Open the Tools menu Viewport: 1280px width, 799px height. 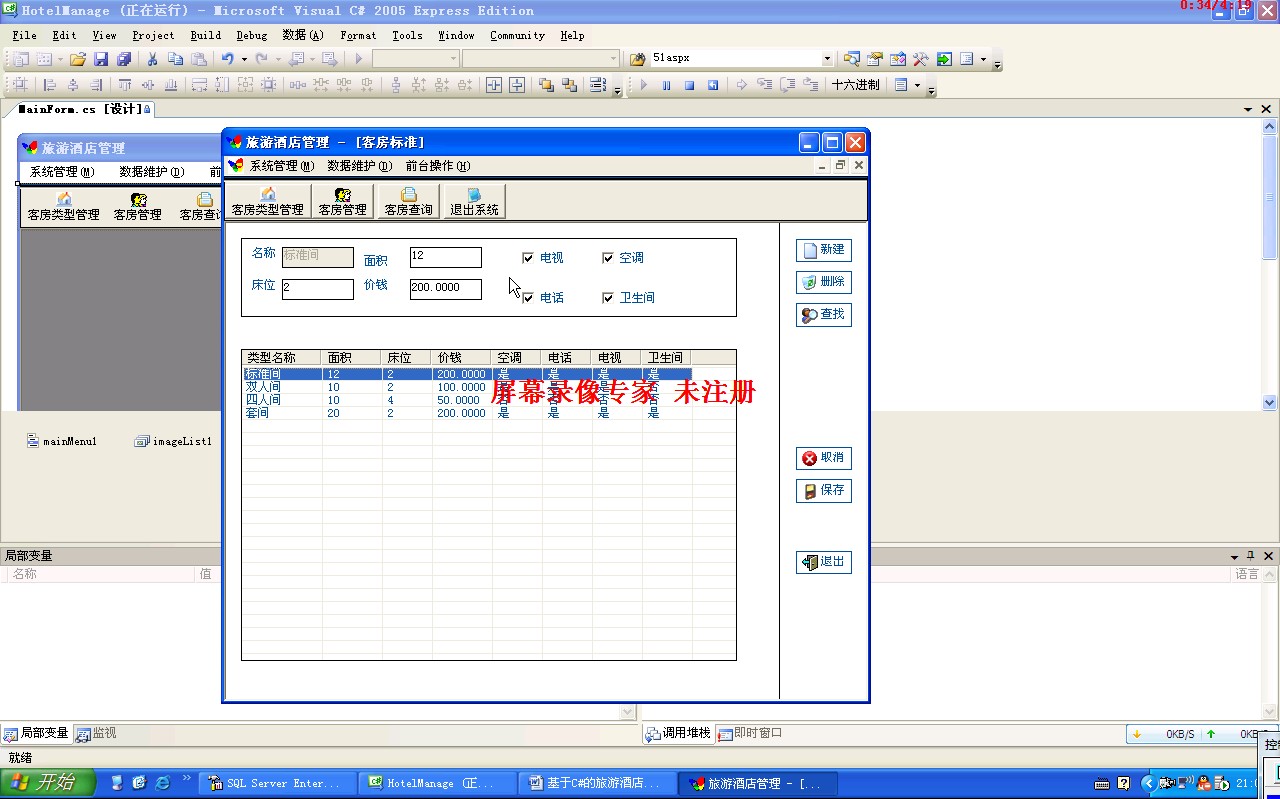(407, 35)
